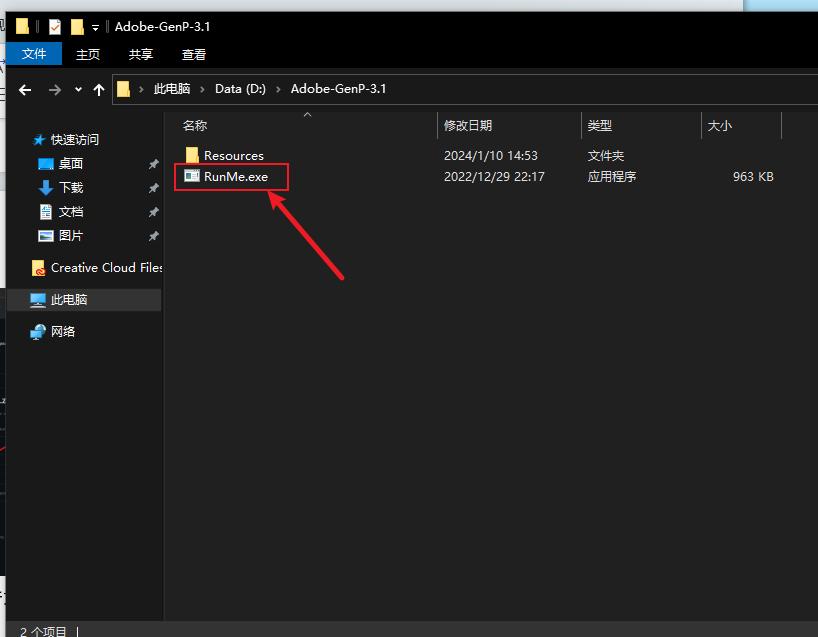Click the 2024/1/10 14:53 date cell
Image resolution: width=818 pixels, height=637 pixels.
point(490,155)
